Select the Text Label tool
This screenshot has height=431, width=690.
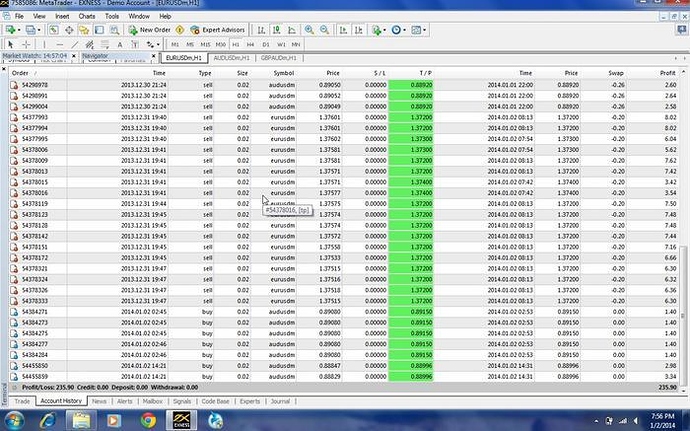[135, 44]
